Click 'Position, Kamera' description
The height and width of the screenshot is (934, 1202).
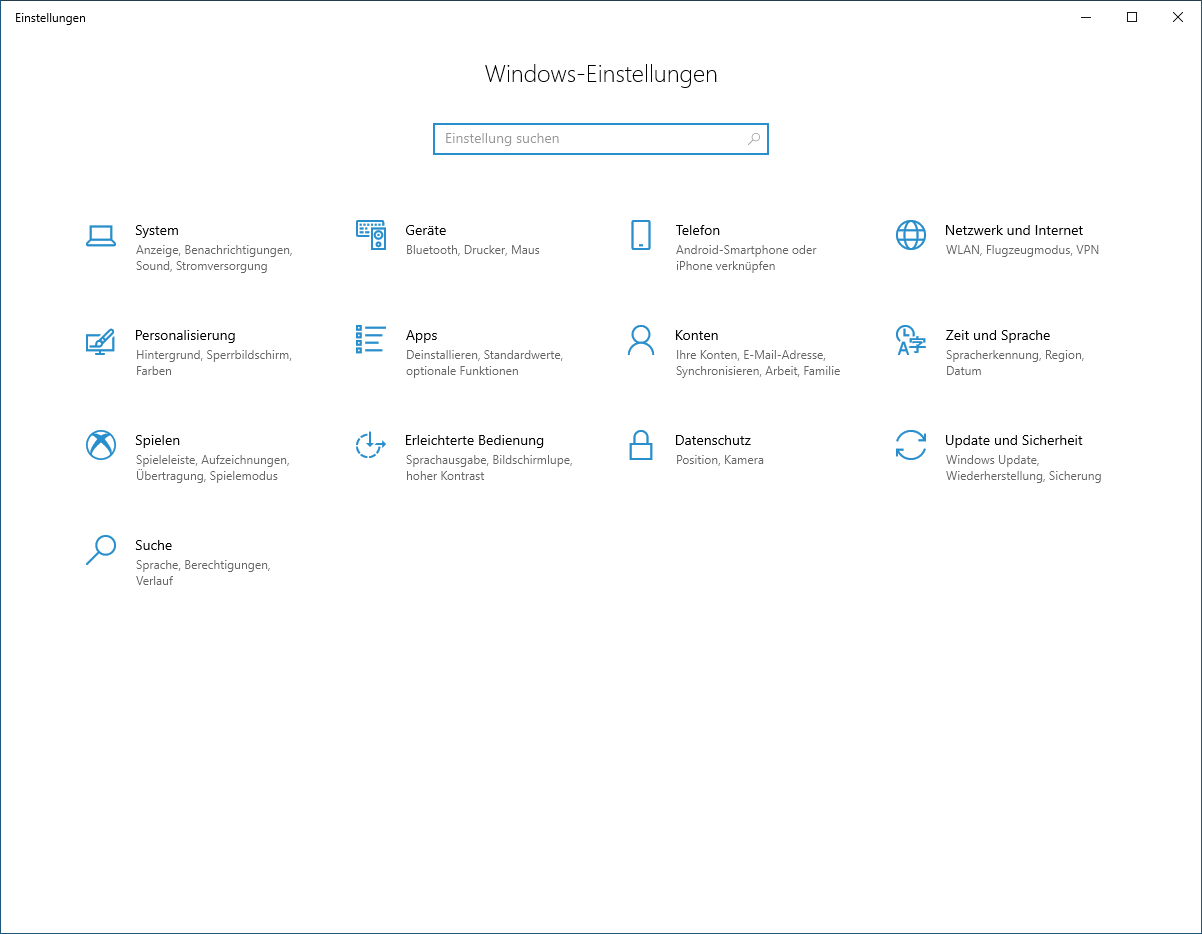[x=720, y=460]
